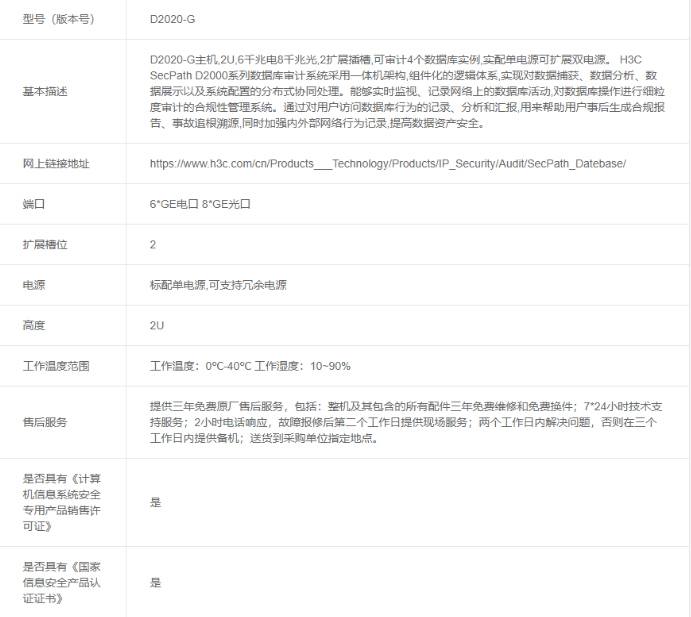Select the height value '2U'
The height and width of the screenshot is (617, 691).
point(157,326)
